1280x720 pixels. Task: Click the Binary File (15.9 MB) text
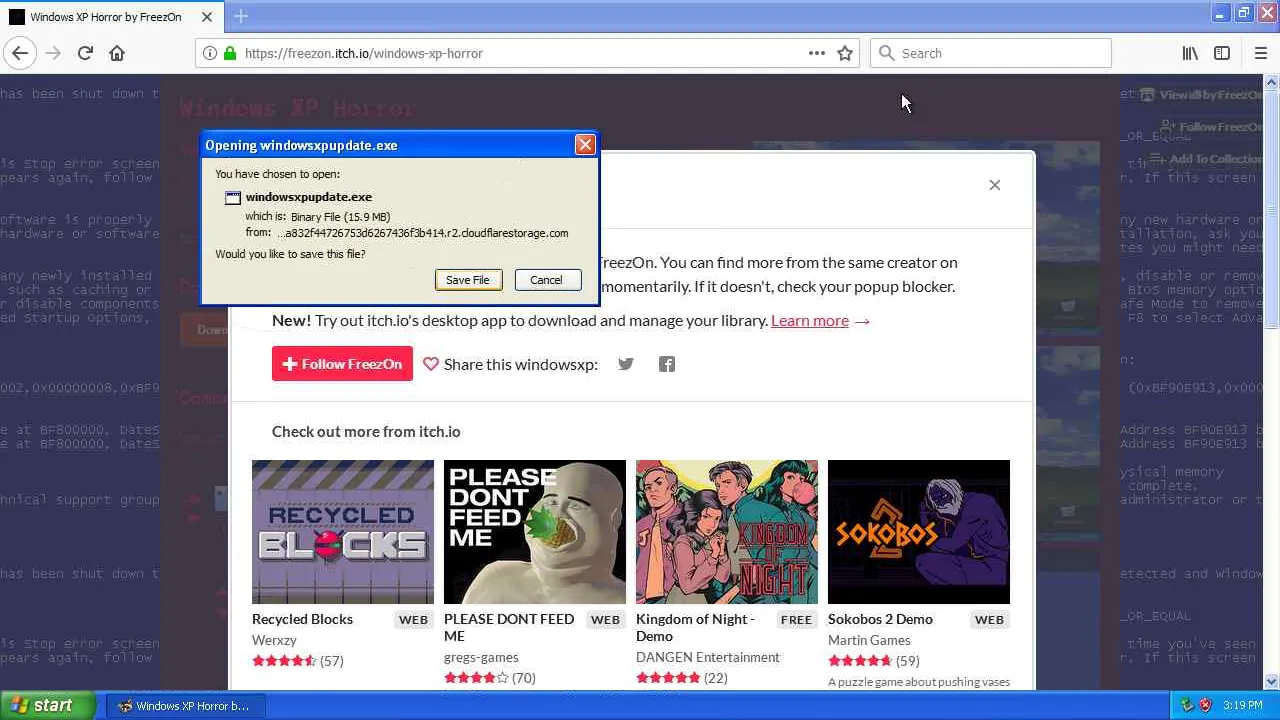340,217
